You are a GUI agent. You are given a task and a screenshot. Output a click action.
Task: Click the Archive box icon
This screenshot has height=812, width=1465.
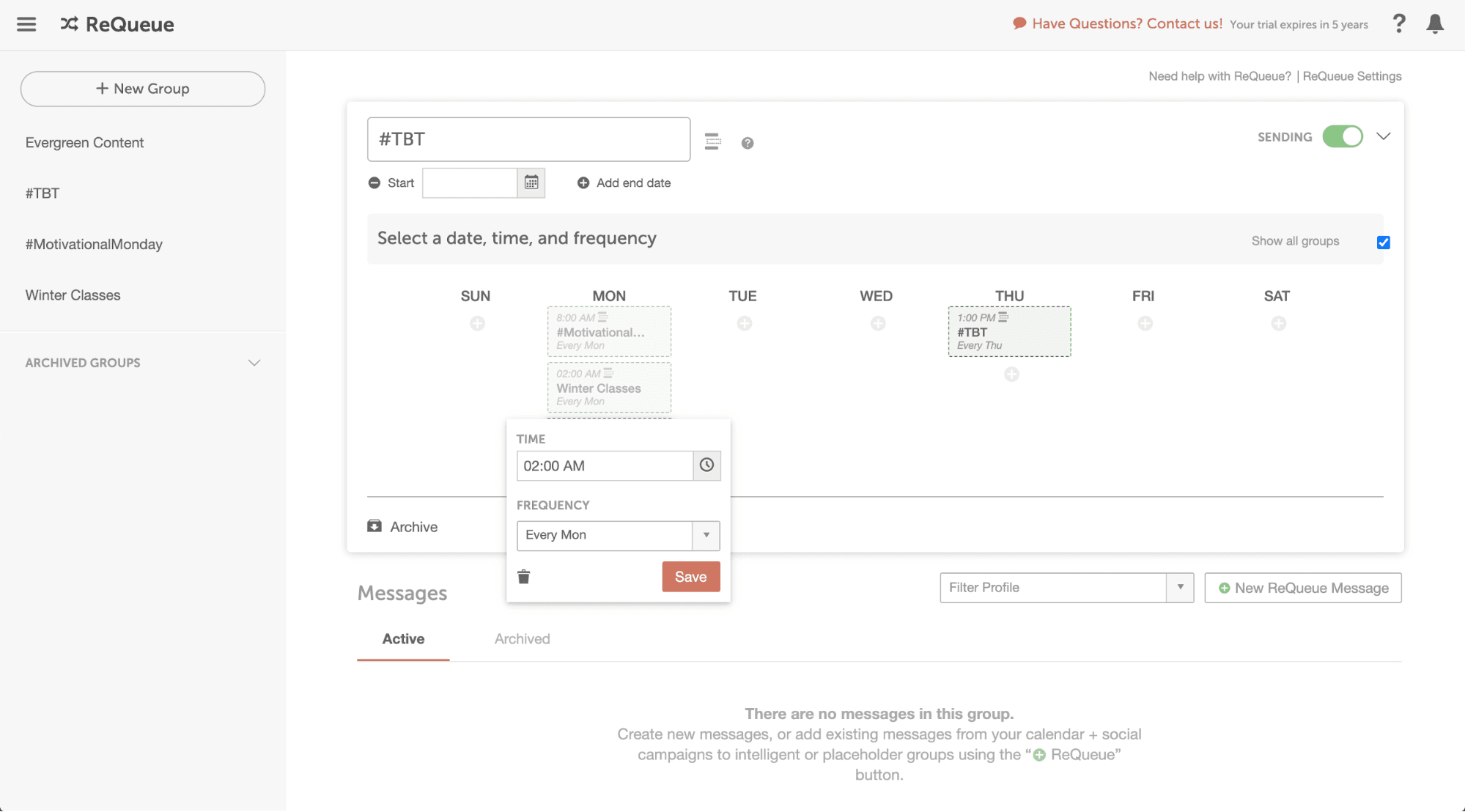(x=374, y=526)
